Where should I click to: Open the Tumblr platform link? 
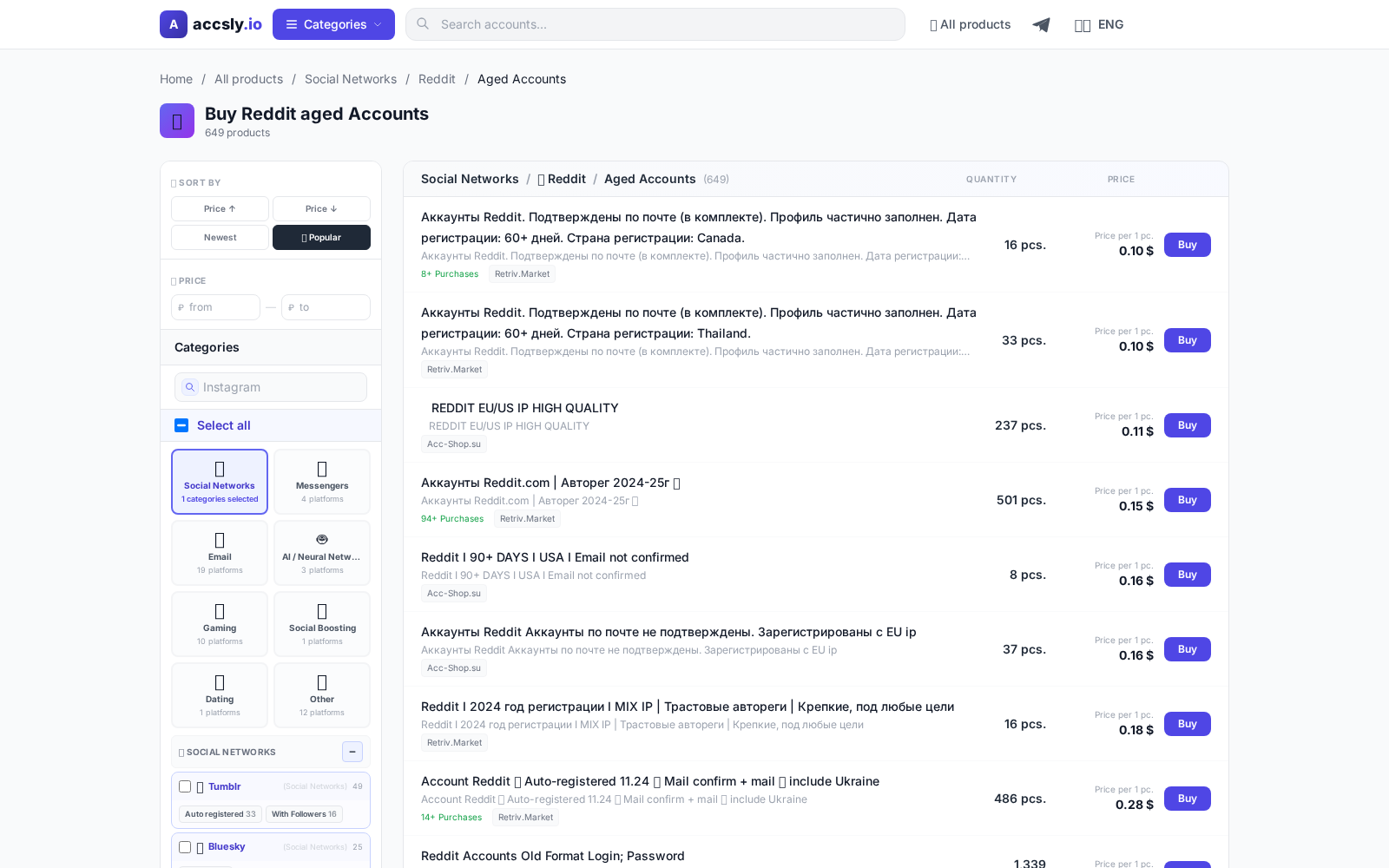[224, 786]
